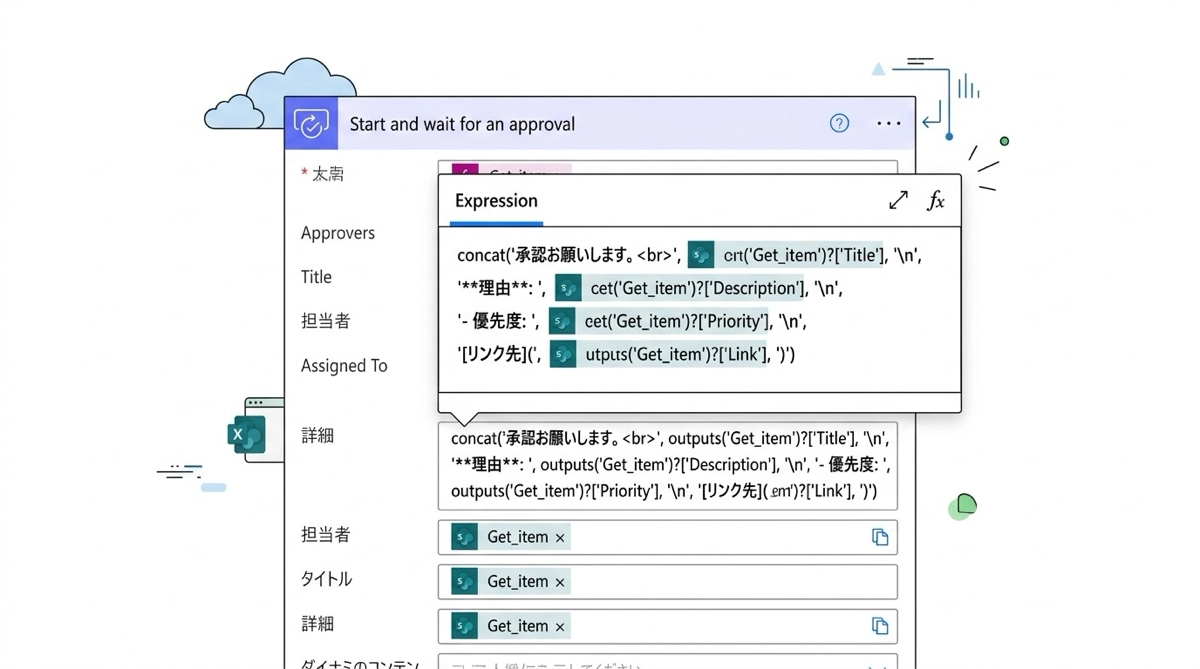
Task: Select the Link output token in the expression
Action: [x=675, y=355]
